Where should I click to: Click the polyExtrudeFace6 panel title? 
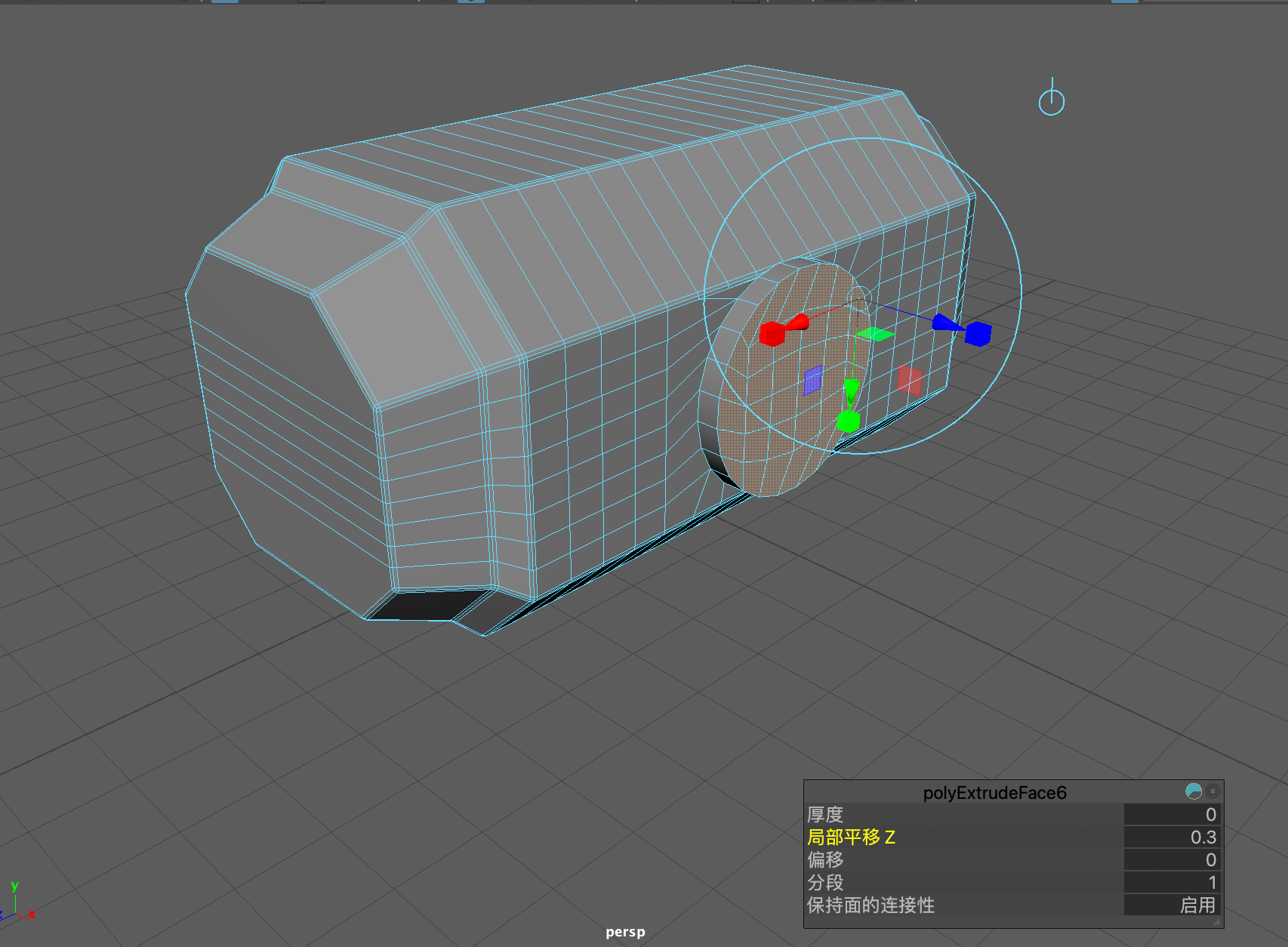tap(994, 792)
